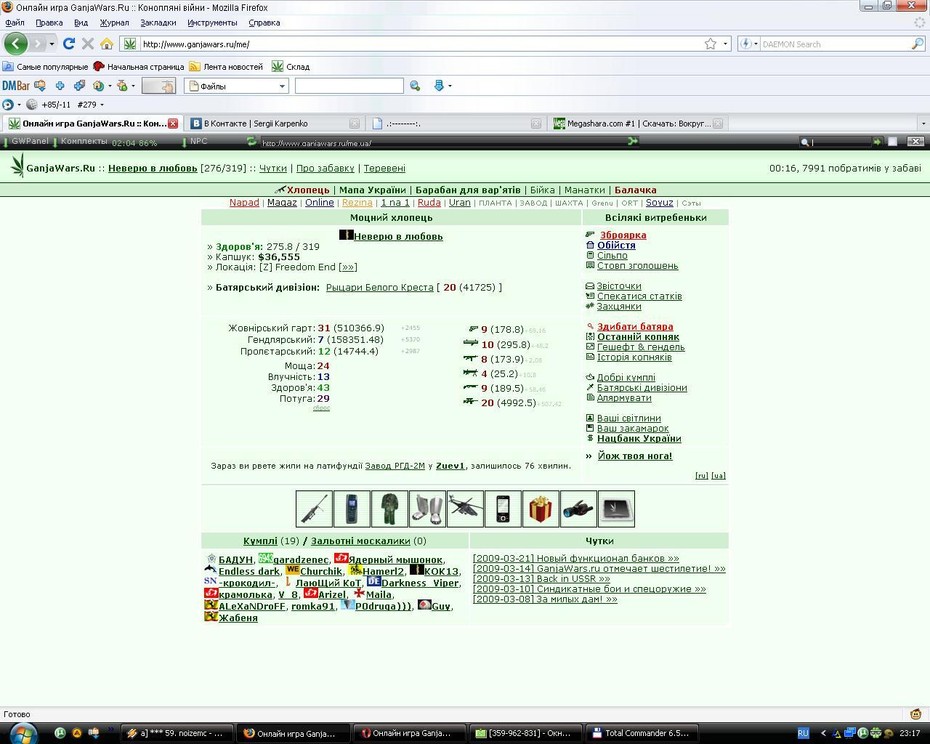Image resolution: width=930 pixels, height=744 pixels.
Task: Switch to the Megashara.com tab
Action: point(638,123)
